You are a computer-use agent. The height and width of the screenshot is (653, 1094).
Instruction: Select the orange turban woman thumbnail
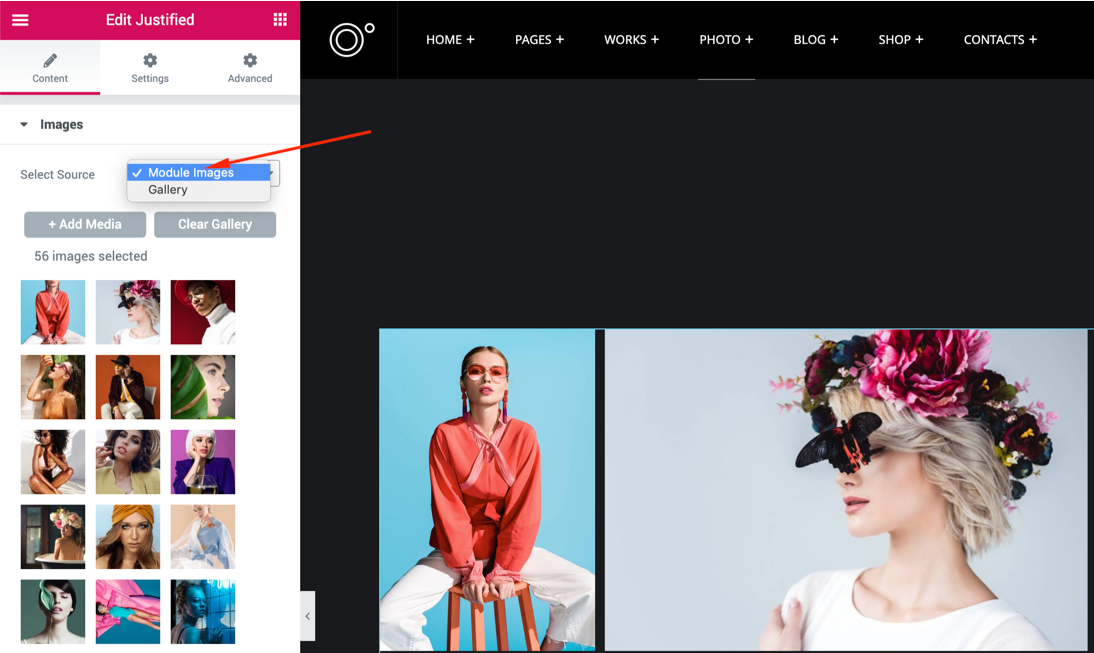pos(128,536)
